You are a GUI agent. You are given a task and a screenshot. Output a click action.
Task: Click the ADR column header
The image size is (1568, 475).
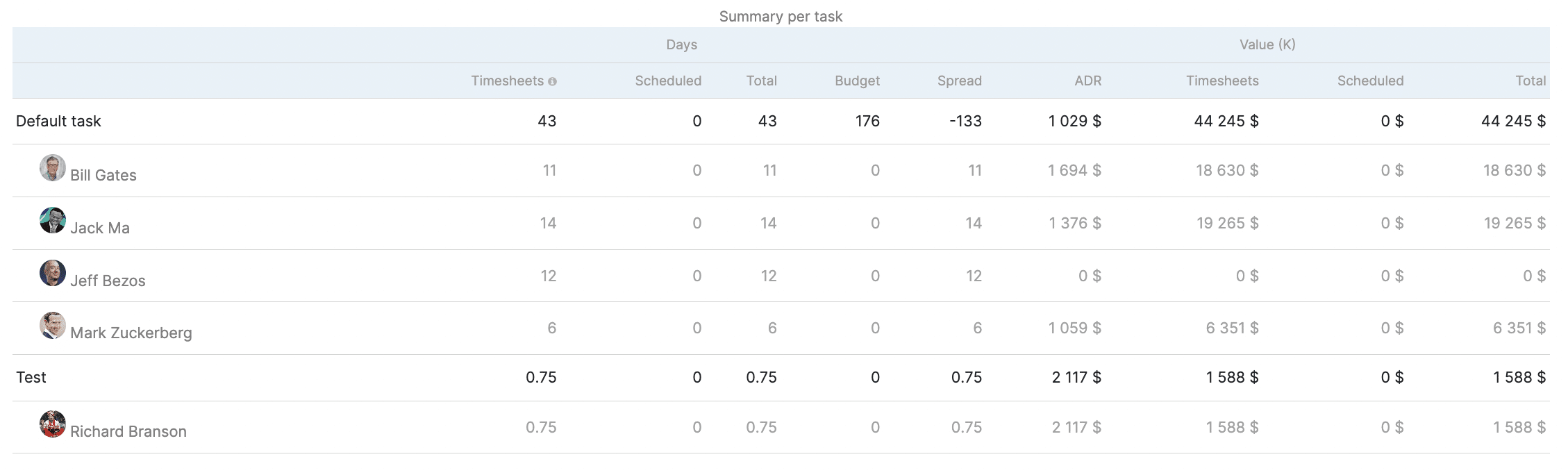(x=1087, y=81)
